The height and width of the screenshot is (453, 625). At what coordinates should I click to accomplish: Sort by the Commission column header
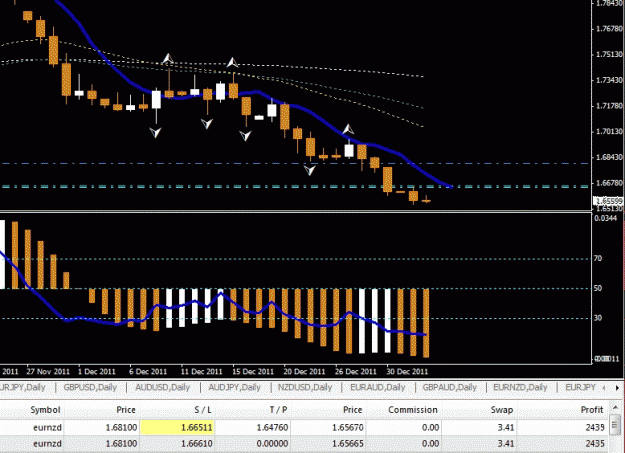413,410
